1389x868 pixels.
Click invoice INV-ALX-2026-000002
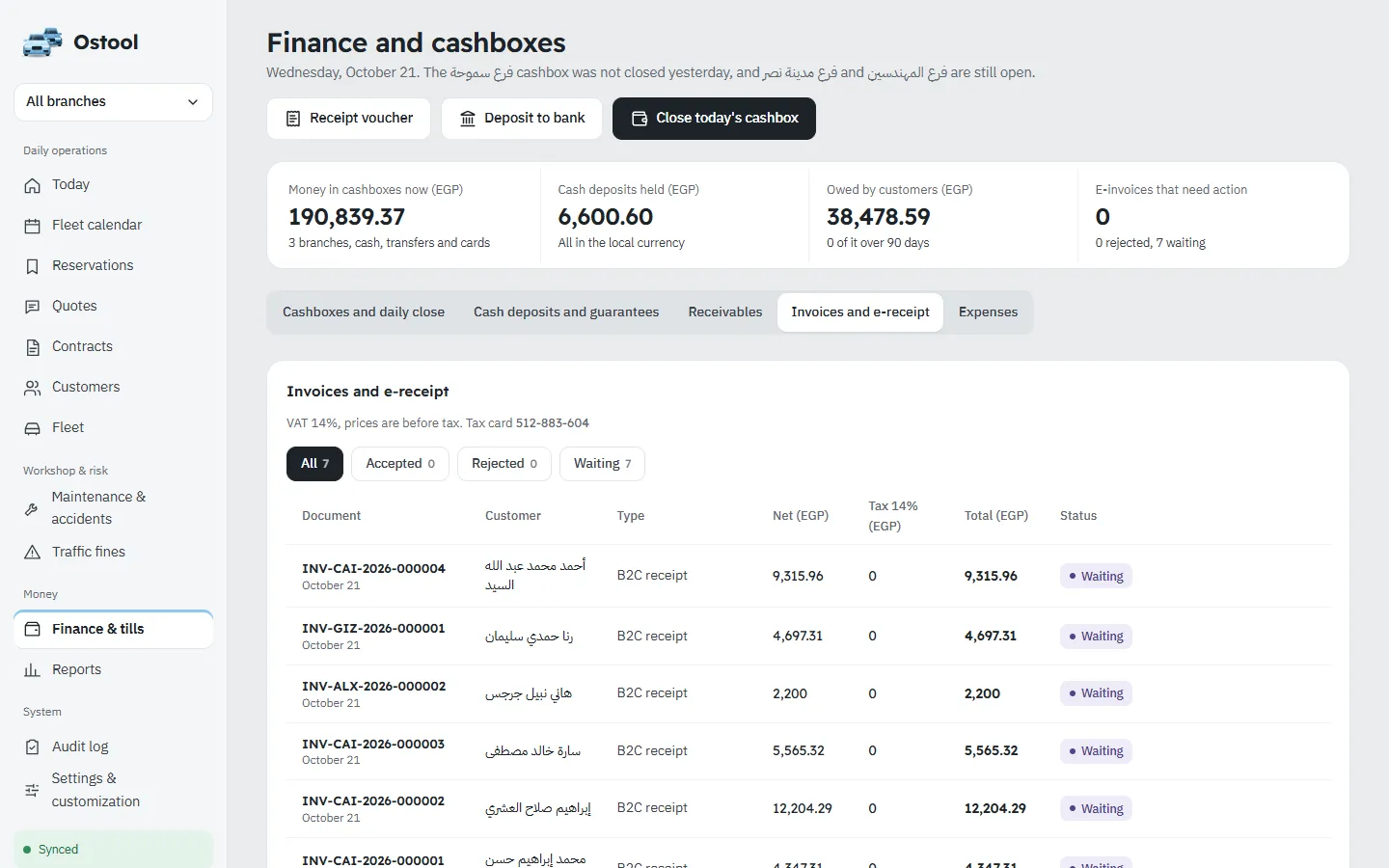click(x=373, y=687)
